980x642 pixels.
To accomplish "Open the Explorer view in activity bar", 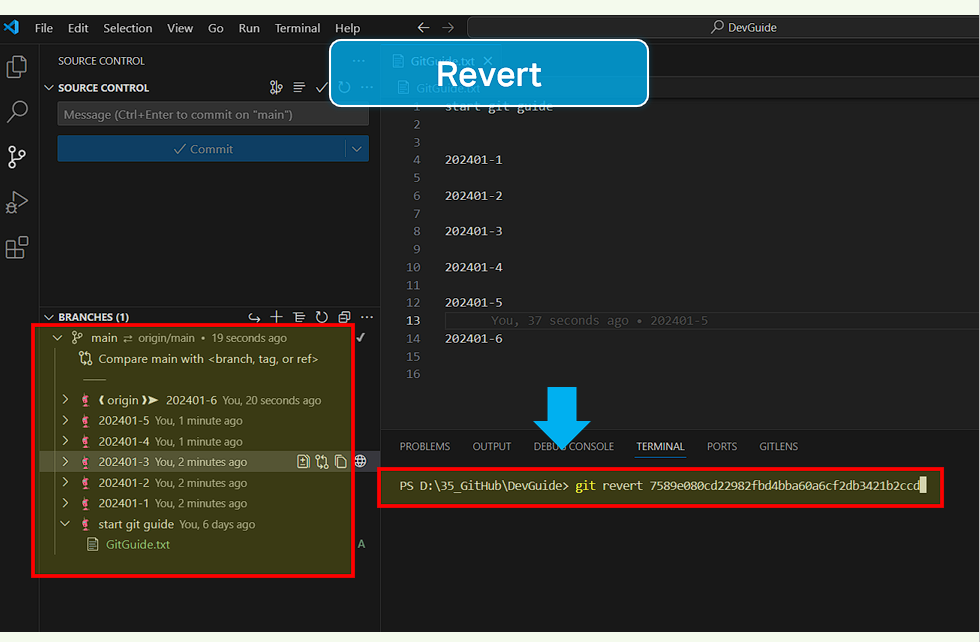I will coord(17,67).
